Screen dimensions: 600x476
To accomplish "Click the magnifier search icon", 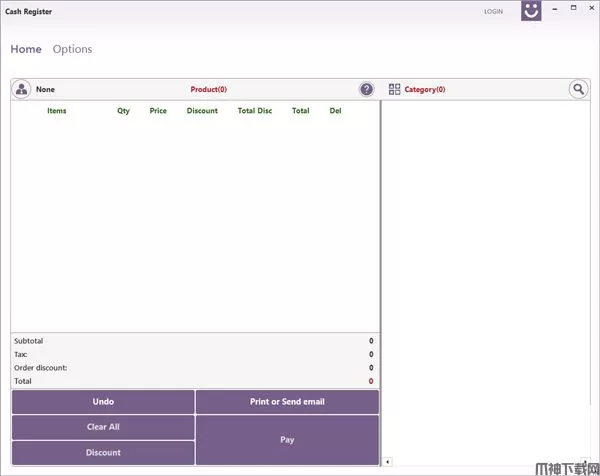I will (578, 89).
